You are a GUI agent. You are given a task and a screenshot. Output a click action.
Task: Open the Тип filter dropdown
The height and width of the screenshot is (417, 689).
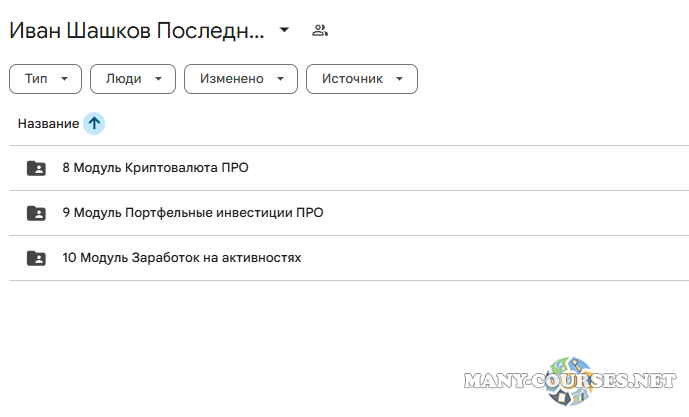point(44,79)
